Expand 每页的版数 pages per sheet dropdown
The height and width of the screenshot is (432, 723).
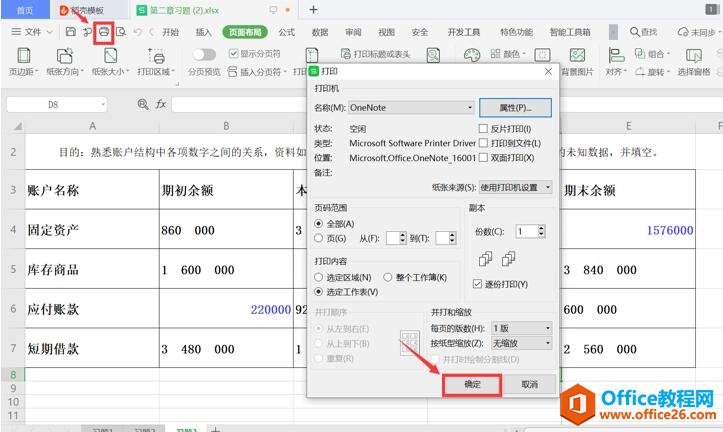point(519,328)
